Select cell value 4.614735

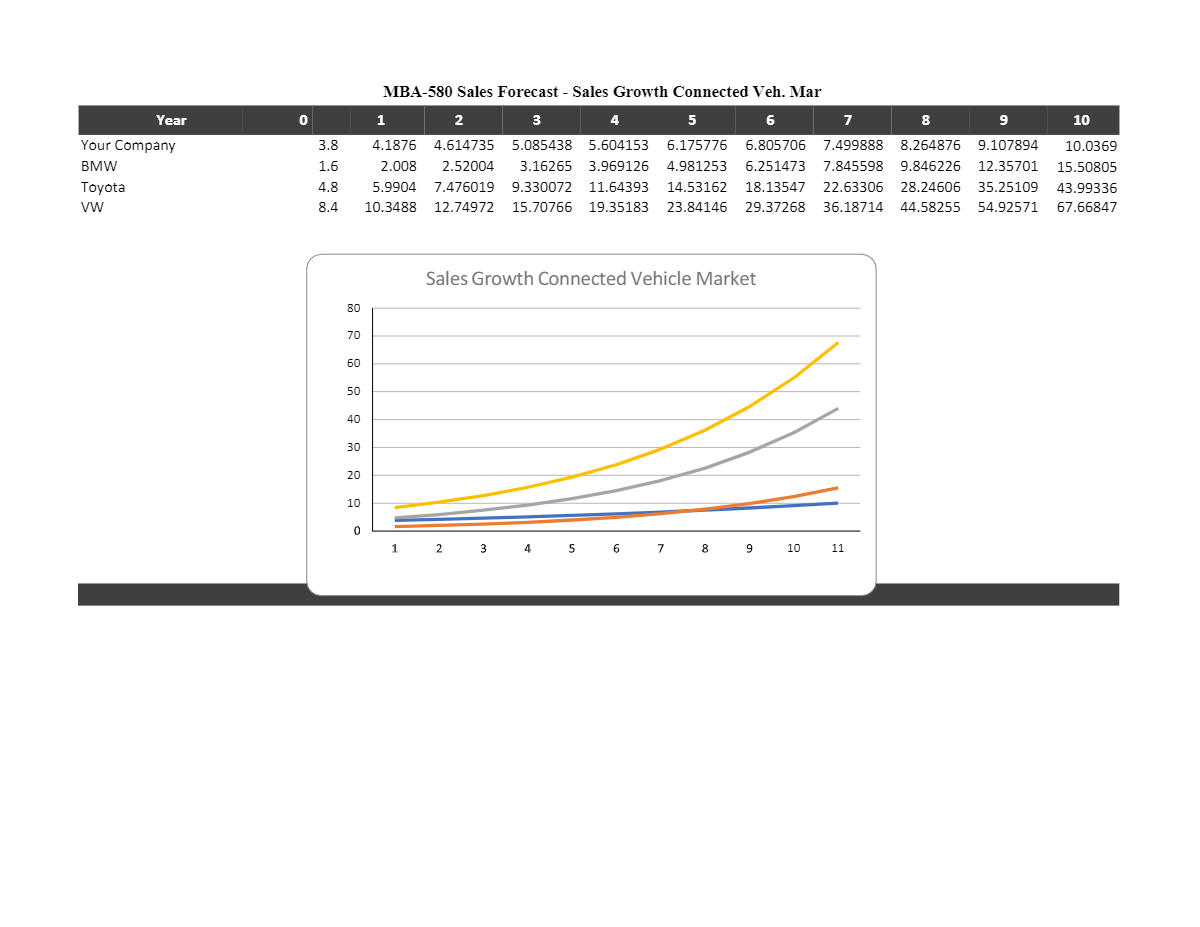click(x=464, y=145)
